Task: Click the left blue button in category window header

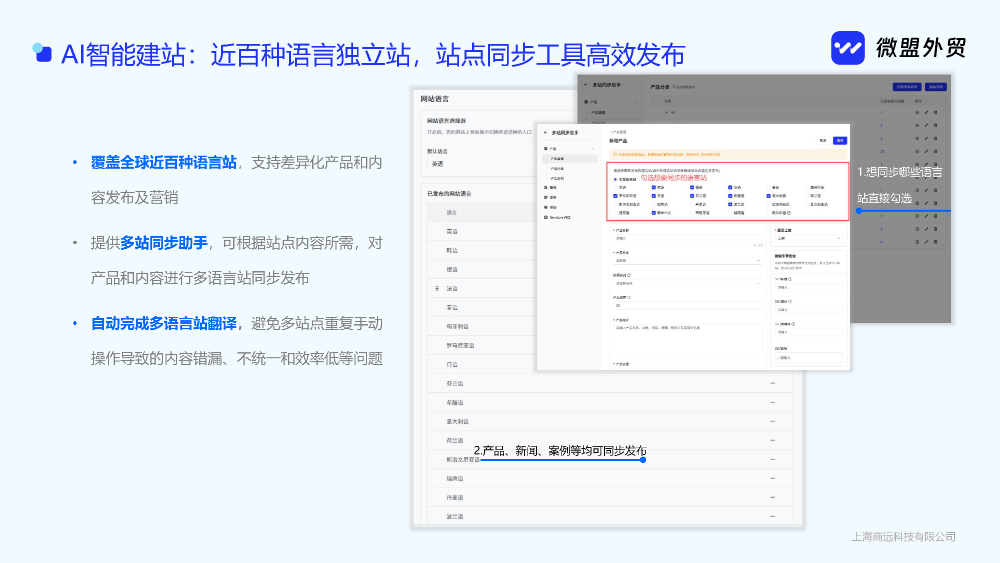Action: (x=907, y=87)
